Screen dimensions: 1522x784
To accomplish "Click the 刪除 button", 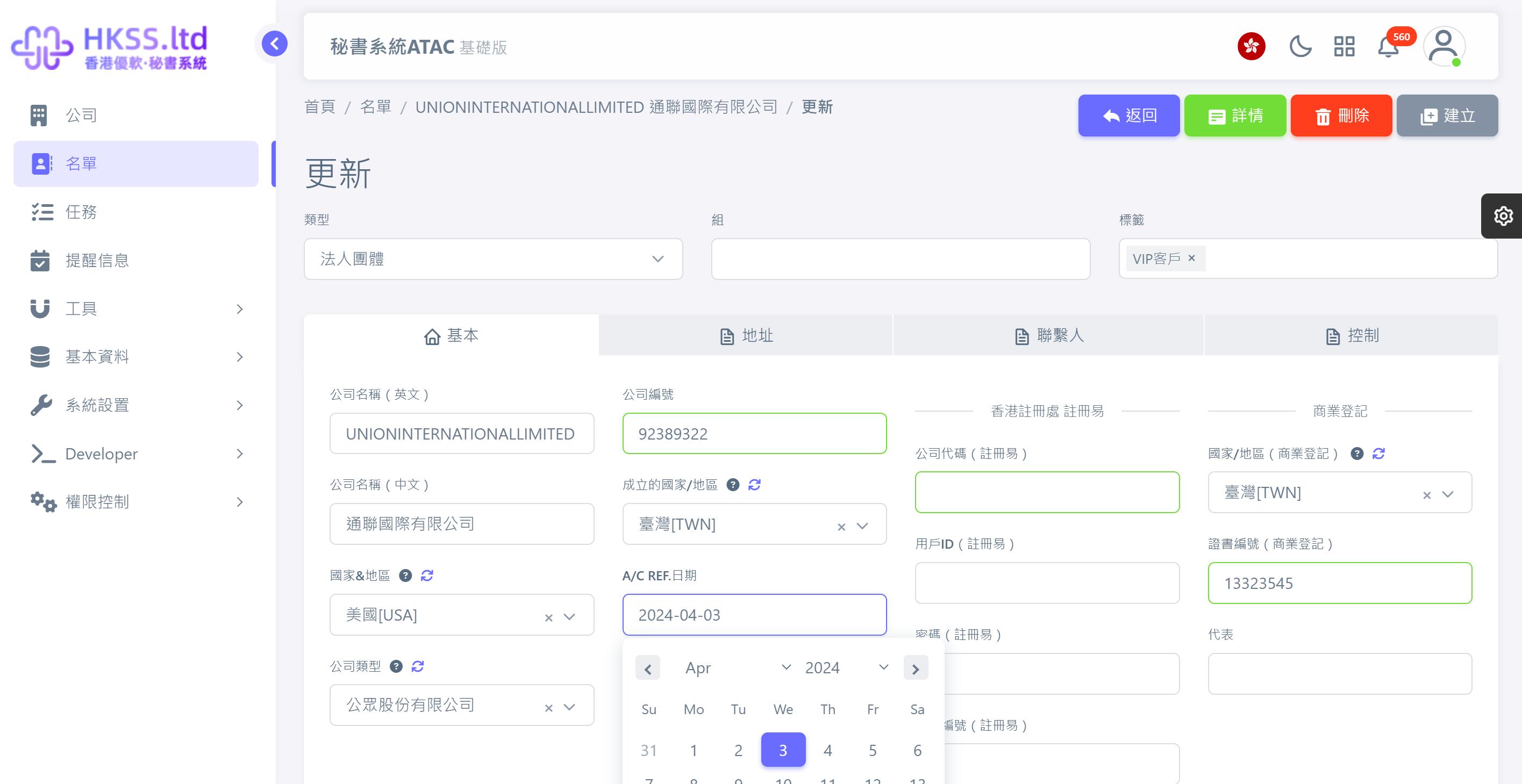I will [x=1341, y=115].
